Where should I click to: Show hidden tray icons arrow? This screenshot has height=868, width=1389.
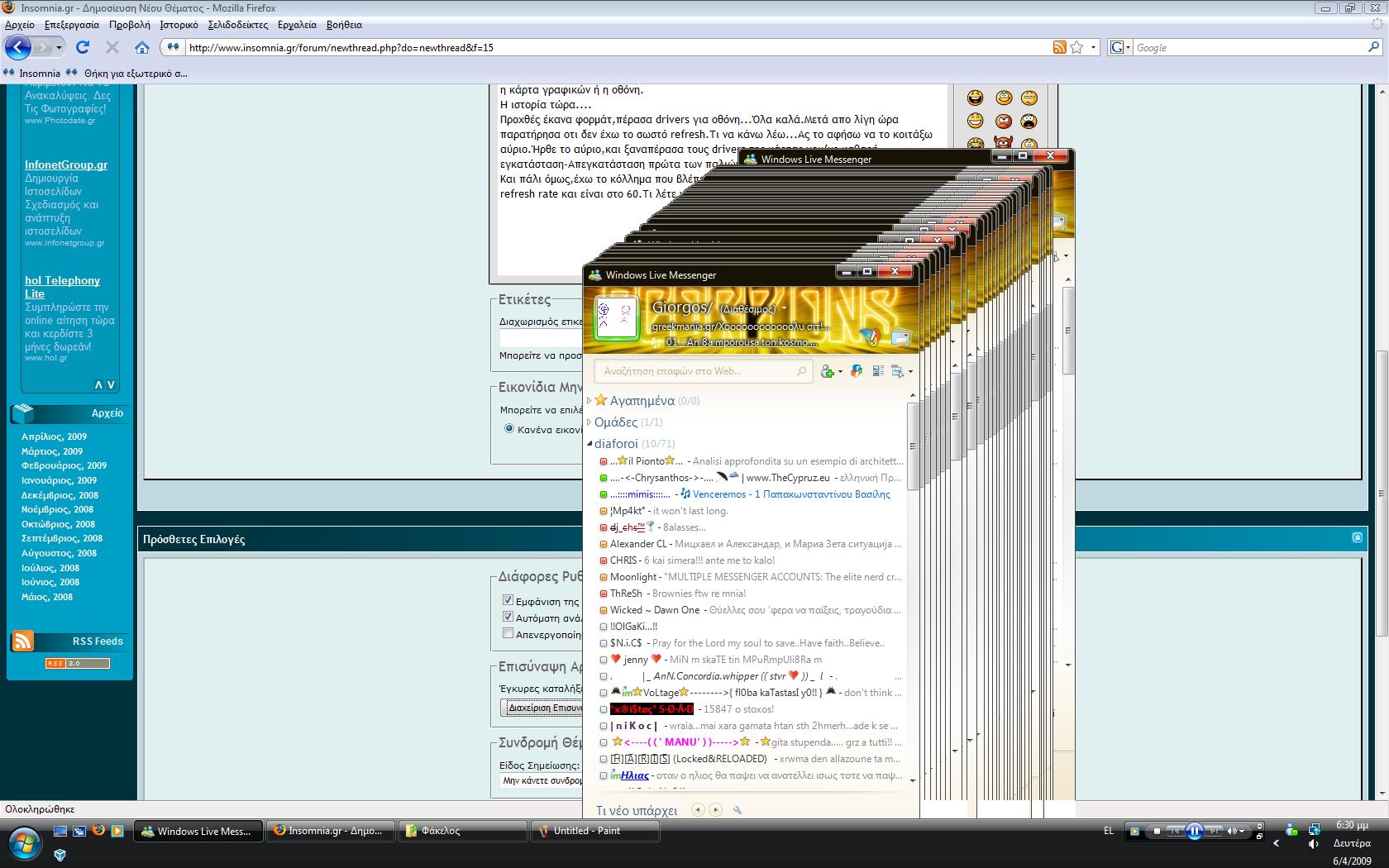tap(1277, 844)
